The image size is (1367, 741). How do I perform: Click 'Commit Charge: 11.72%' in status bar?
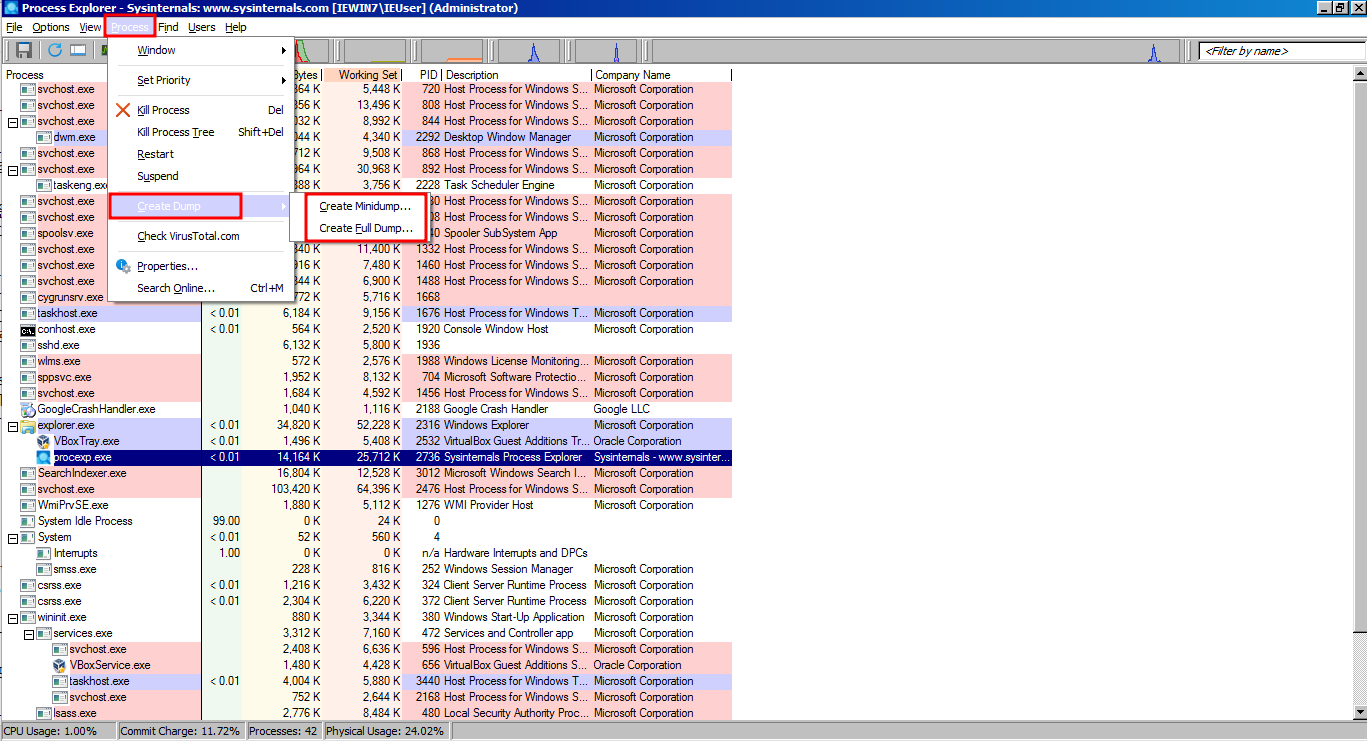pos(180,731)
